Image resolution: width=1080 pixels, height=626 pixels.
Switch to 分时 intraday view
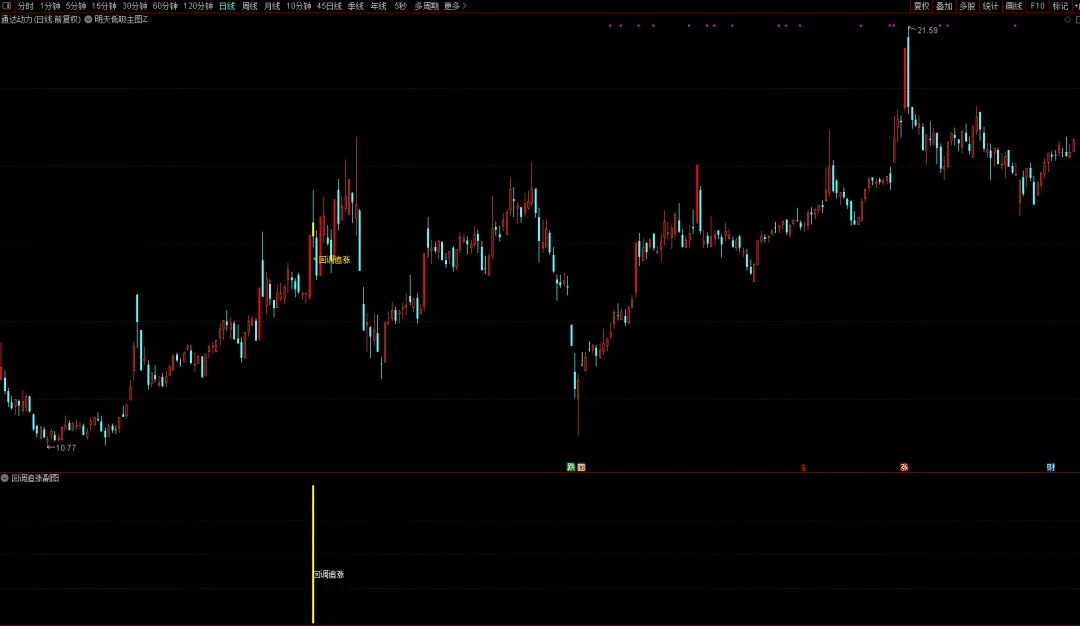pos(25,6)
